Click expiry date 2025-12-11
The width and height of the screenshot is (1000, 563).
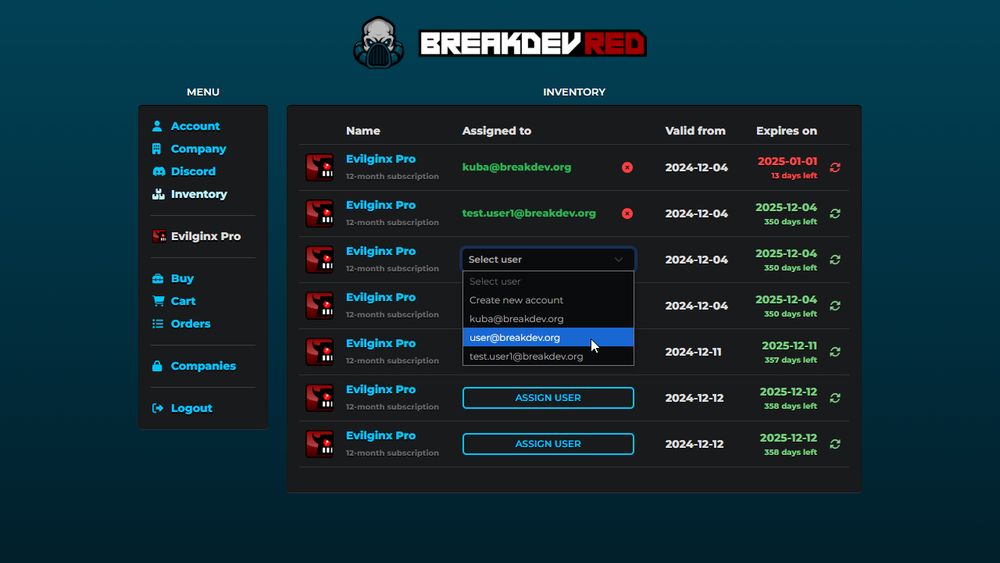[789, 346]
